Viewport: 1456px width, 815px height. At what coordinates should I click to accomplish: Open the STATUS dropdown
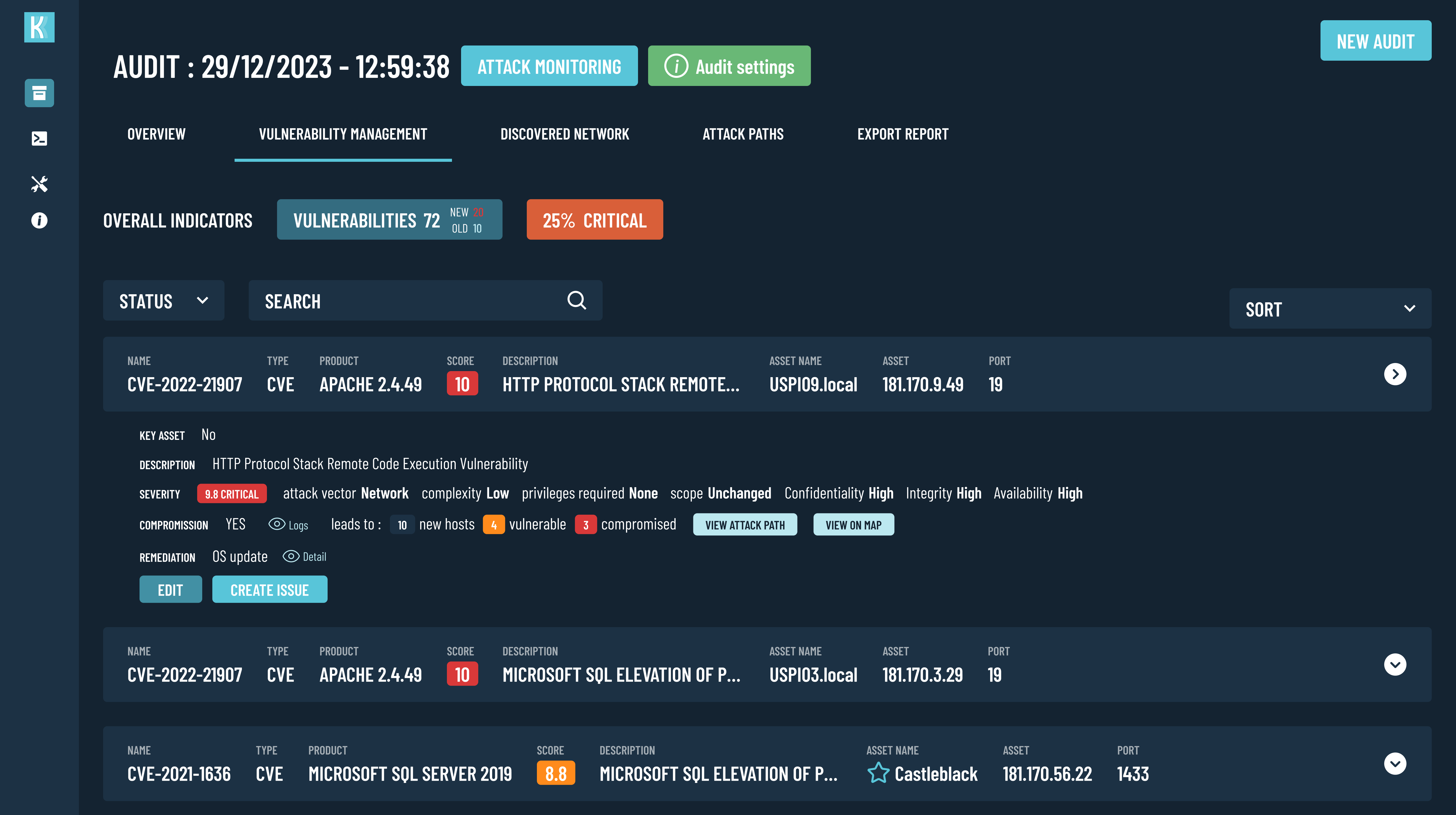(163, 301)
